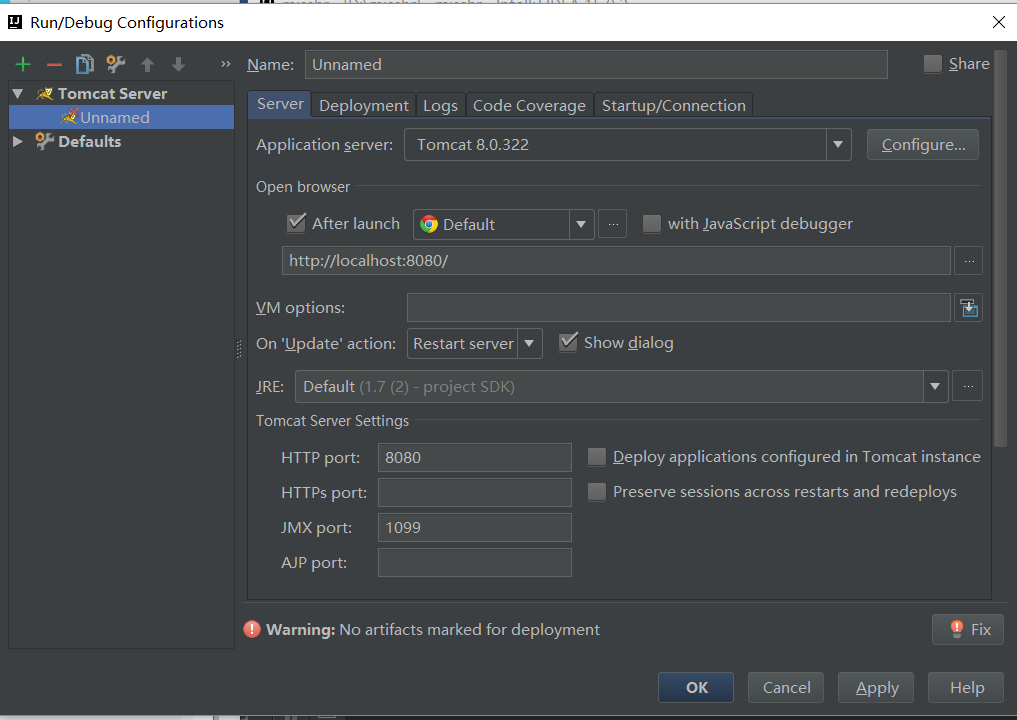
Task: Uncheck the After launch checkbox
Action: [296, 223]
